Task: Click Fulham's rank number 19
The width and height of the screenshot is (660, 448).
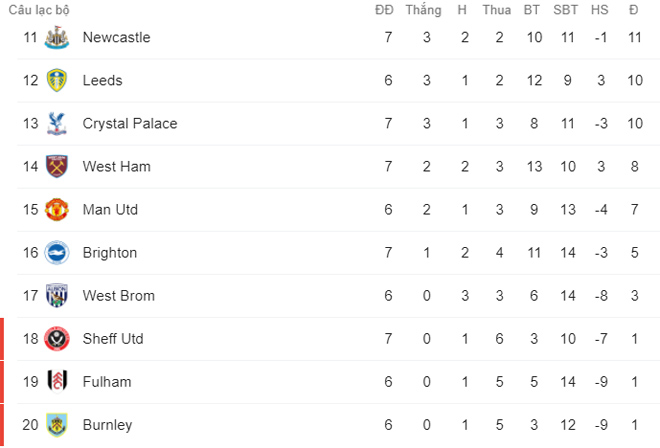Action: coord(30,382)
